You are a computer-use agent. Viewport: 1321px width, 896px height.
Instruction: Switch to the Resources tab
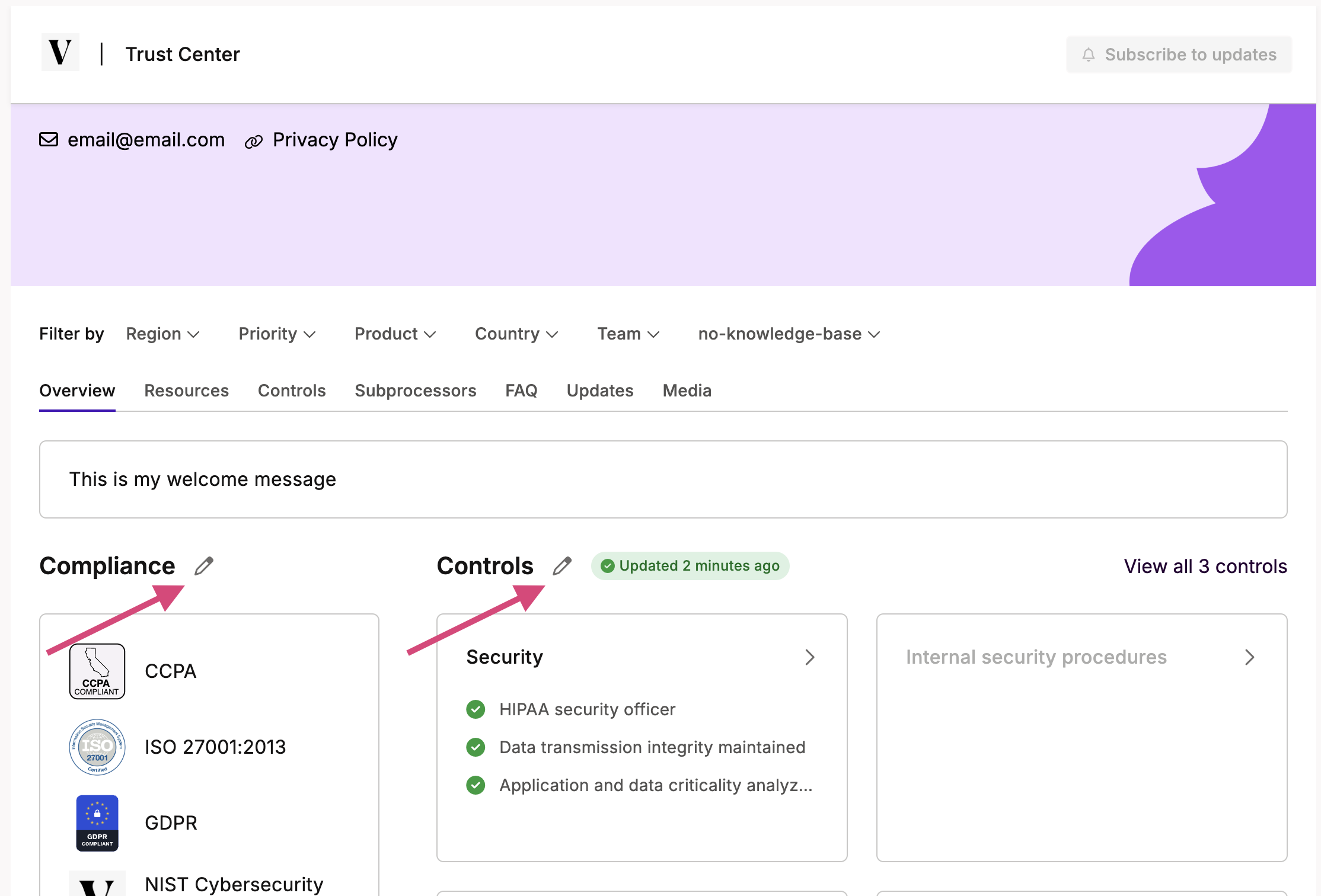[187, 391]
